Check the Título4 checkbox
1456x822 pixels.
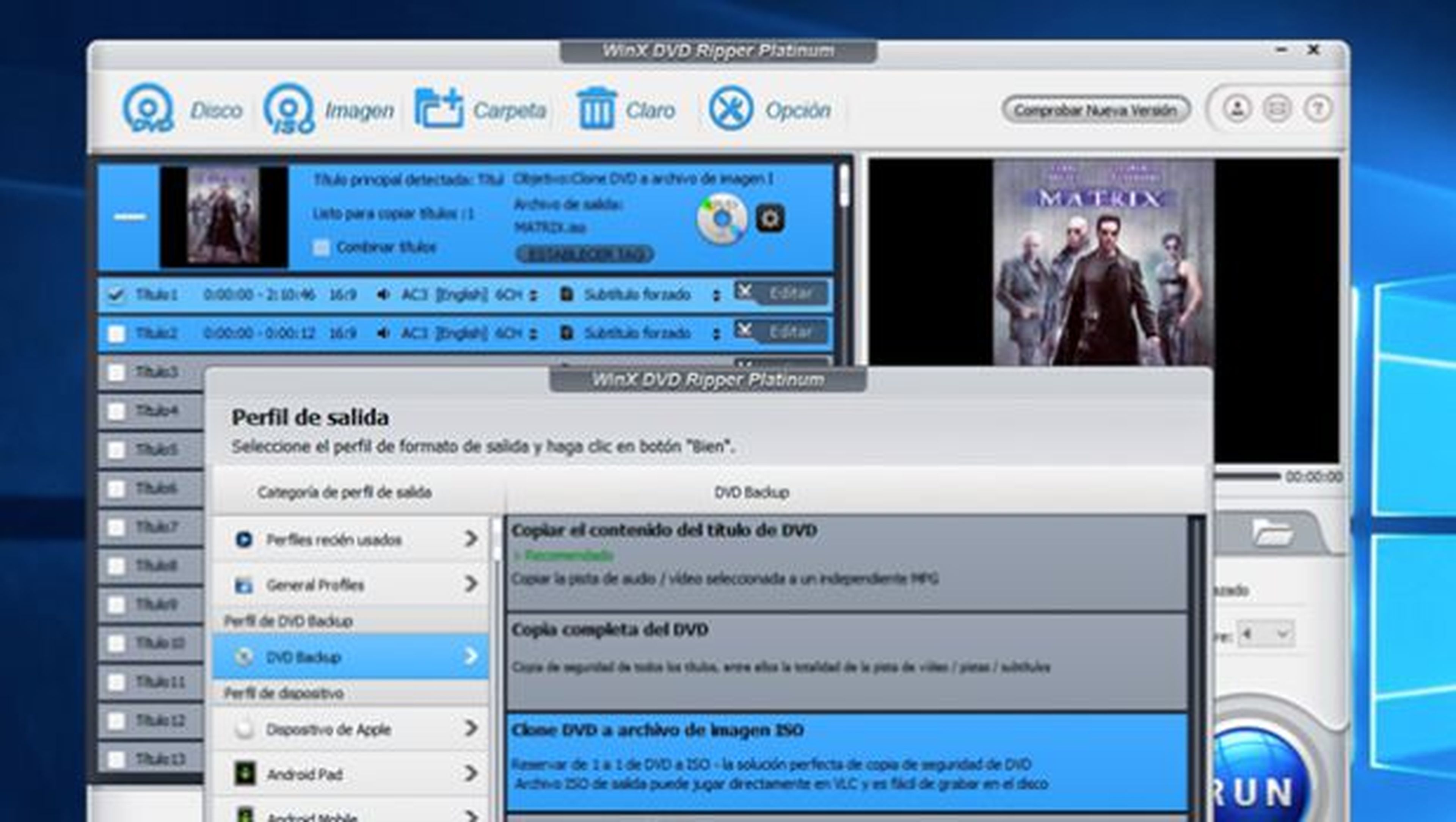116,411
